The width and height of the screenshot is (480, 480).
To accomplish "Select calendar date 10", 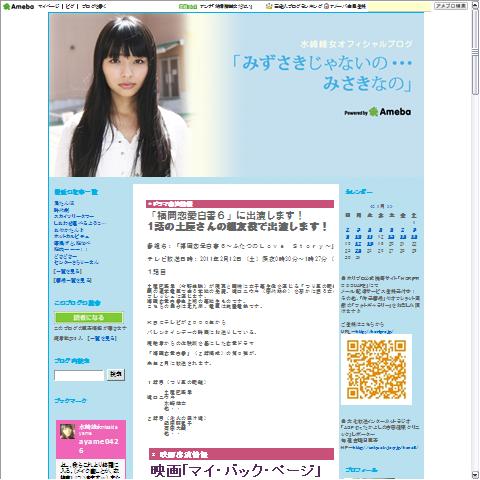I will (x=358, y=237).
